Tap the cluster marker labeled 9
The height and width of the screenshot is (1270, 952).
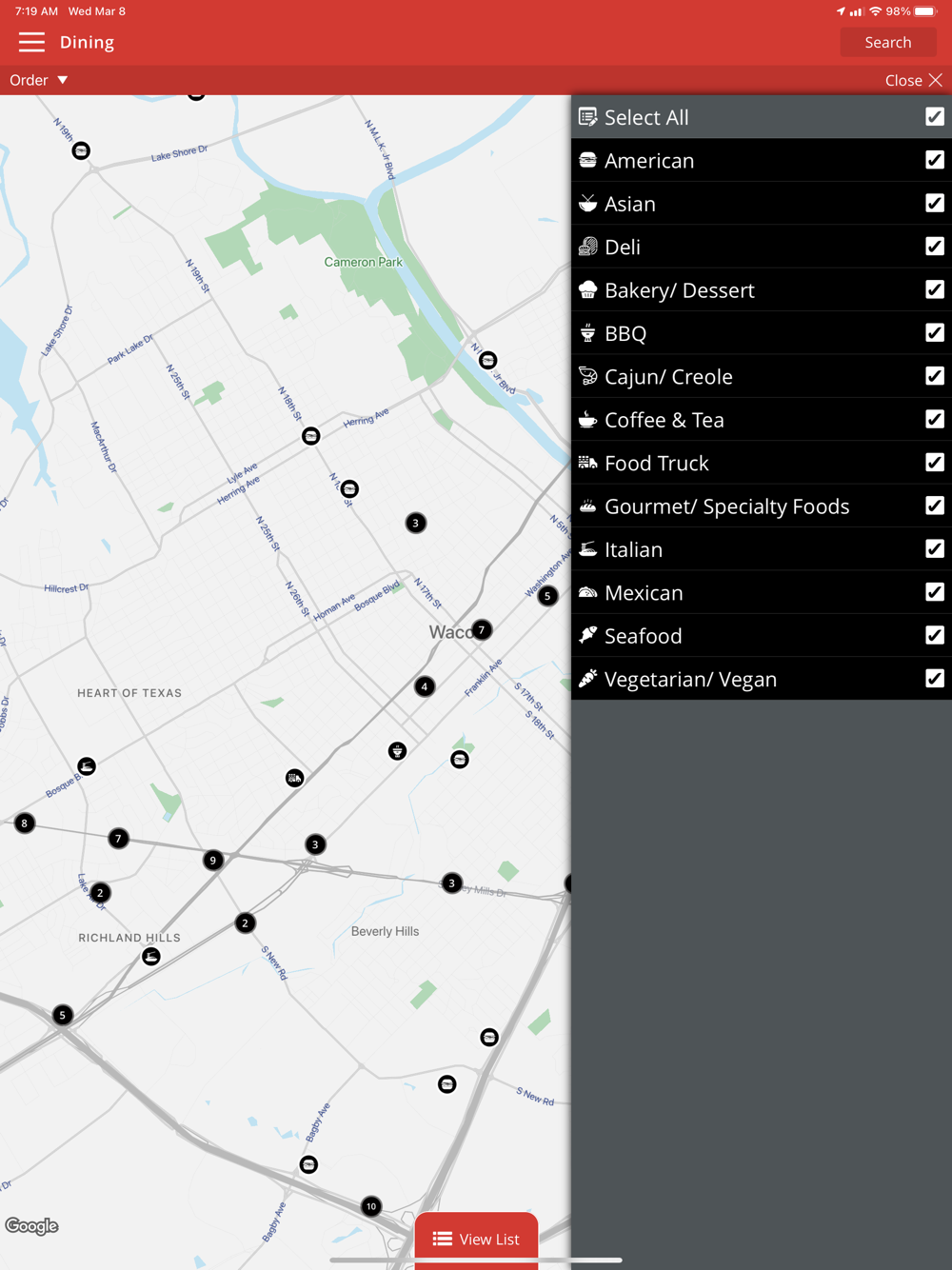point(213,860)
